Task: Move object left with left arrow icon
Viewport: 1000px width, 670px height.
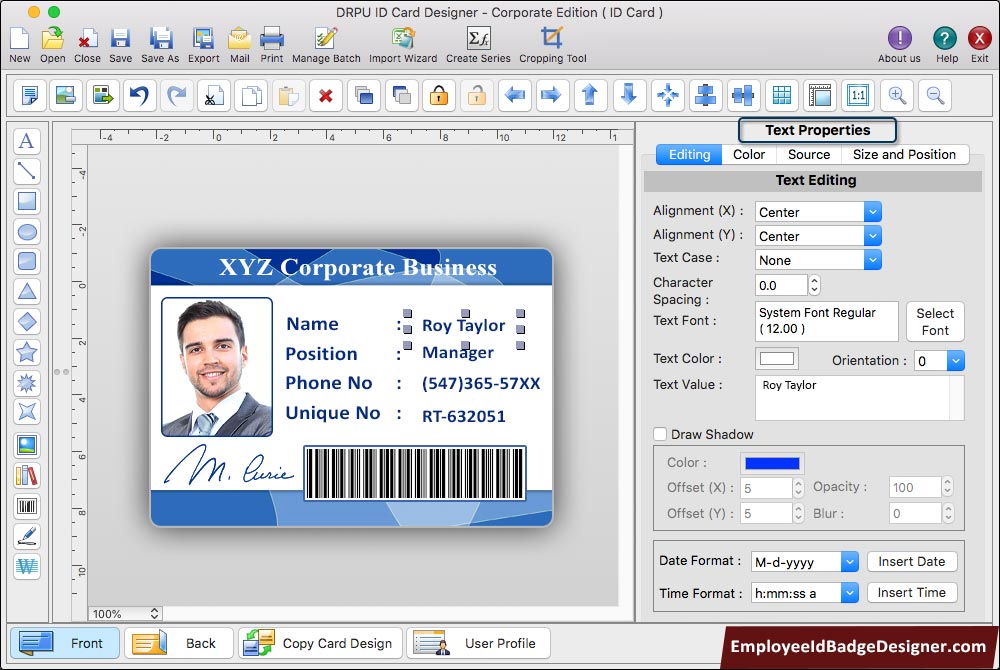Action: 515,96
